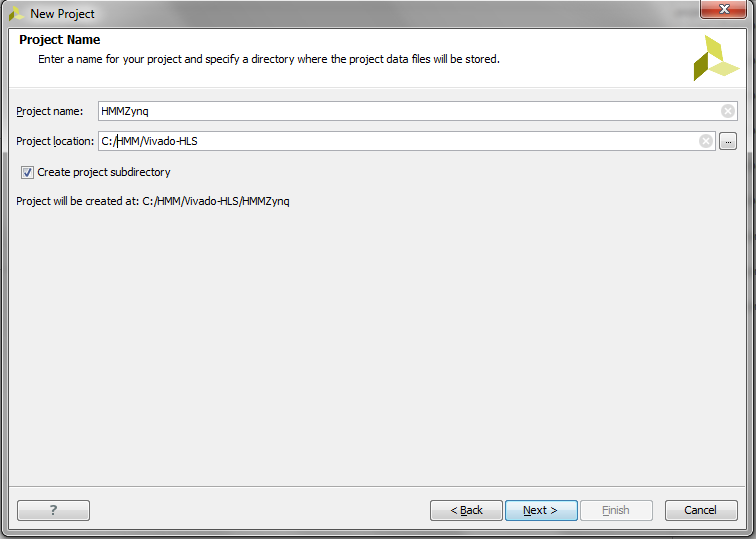Open help with the question mark button
The image size is (756, 539).
click(x=54, y=510)
